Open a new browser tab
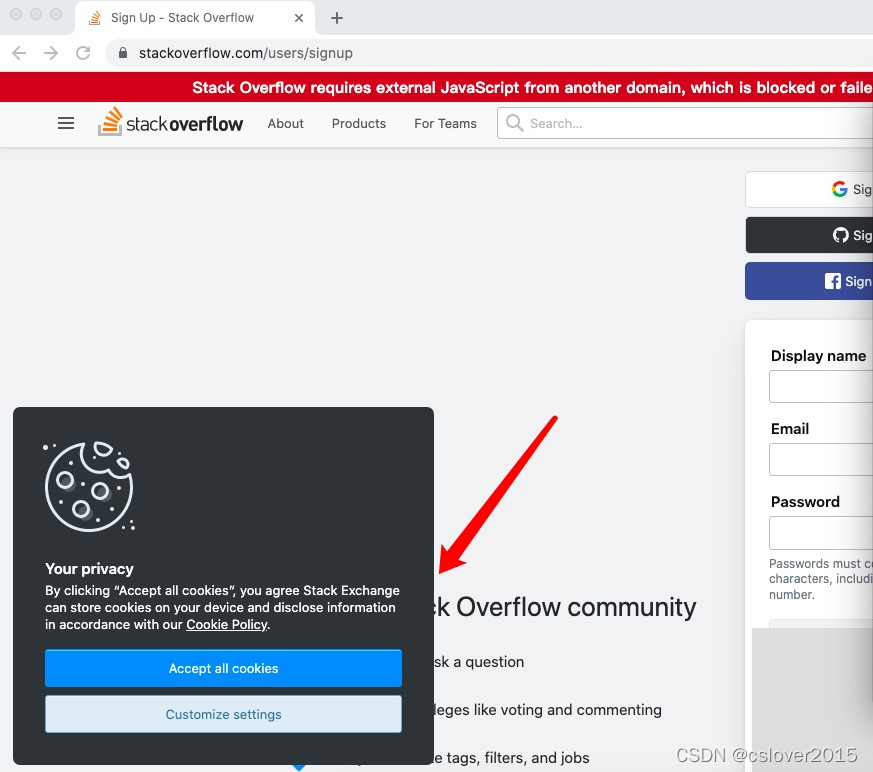 337,18
